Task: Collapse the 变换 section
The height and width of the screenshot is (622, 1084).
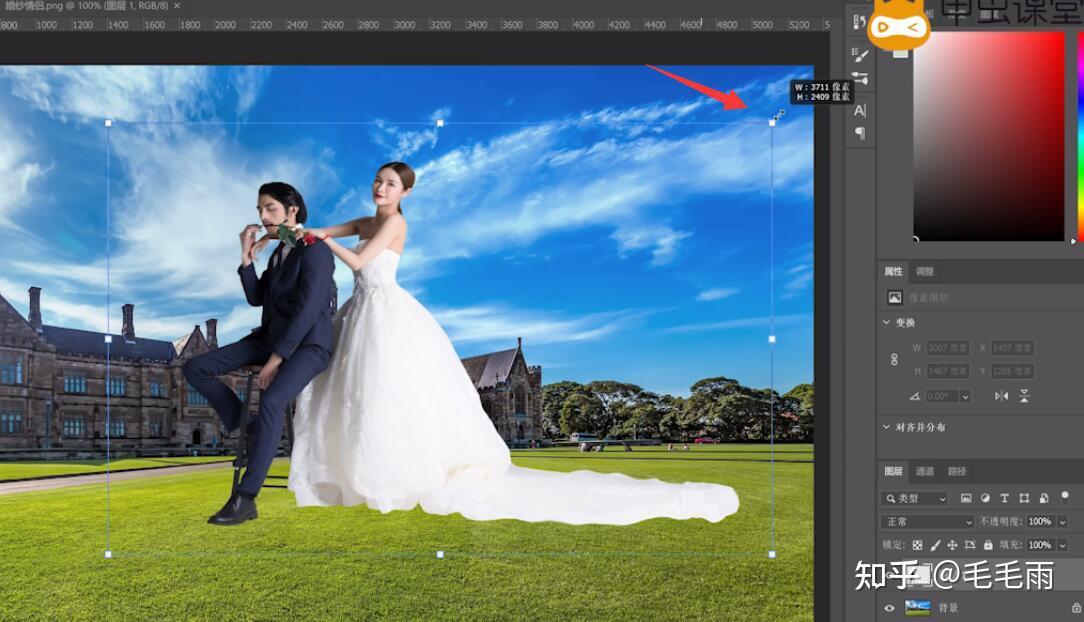Action: (x=886, y=323)
